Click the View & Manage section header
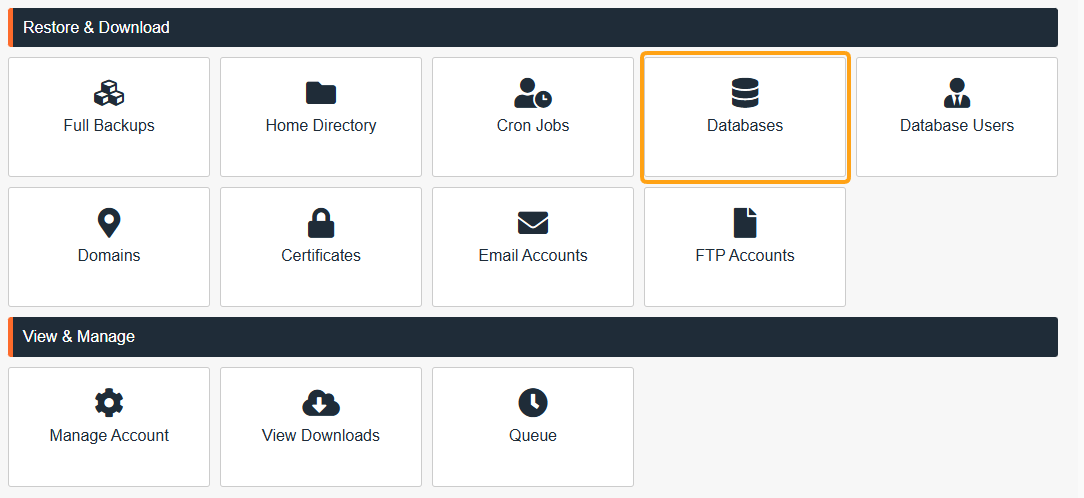 tap(533, 337)
